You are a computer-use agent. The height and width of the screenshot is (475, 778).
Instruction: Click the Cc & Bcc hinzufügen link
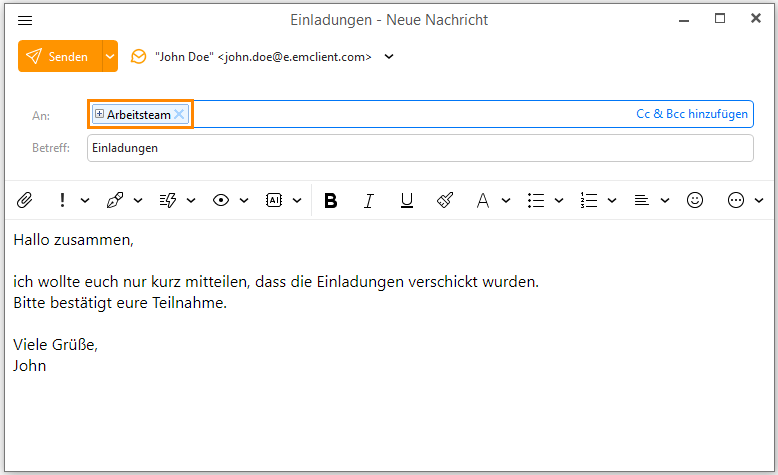click(x=691, y=114)
